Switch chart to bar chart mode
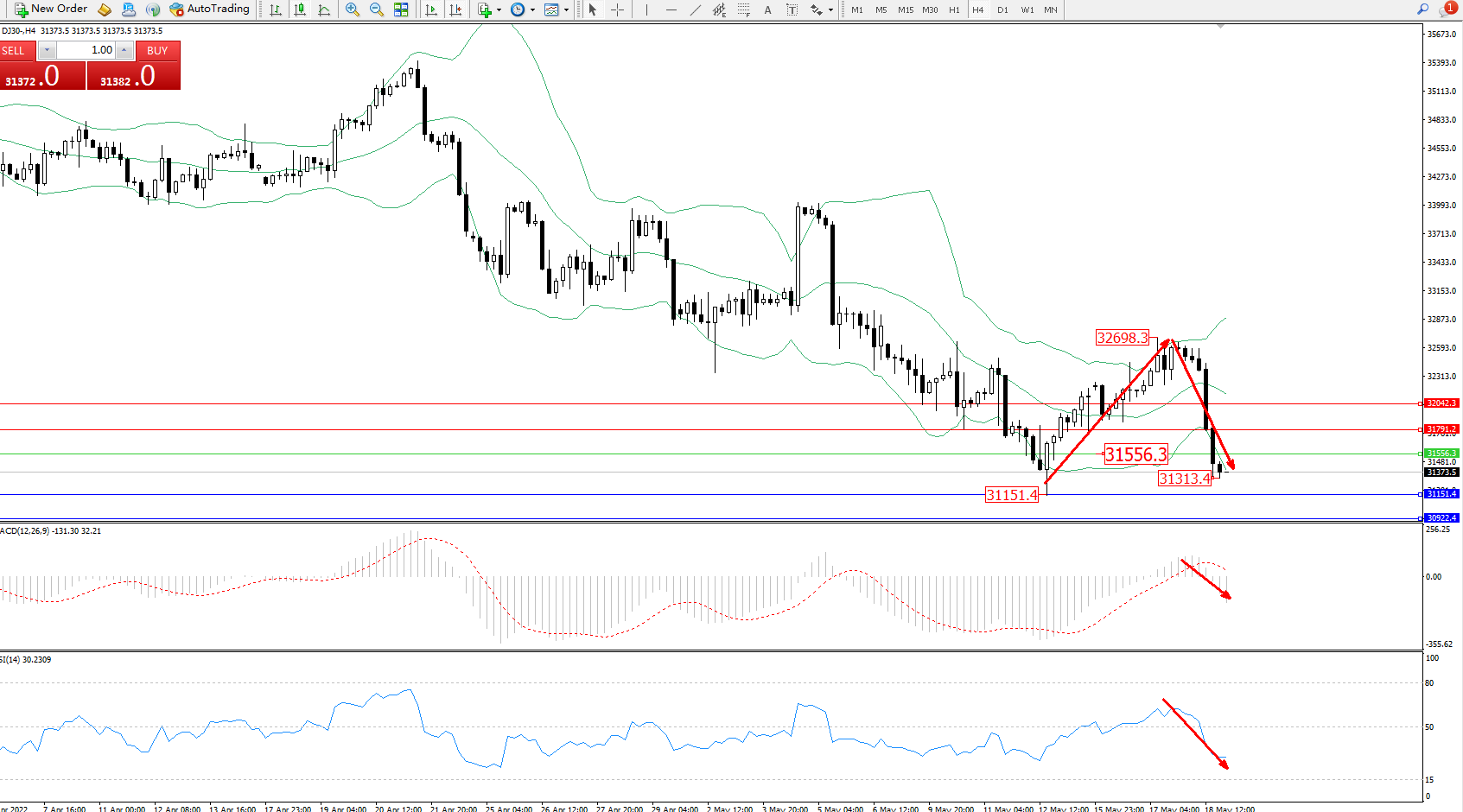Image resolution: width=1463 pixels, height=812 pixels. 275,10
